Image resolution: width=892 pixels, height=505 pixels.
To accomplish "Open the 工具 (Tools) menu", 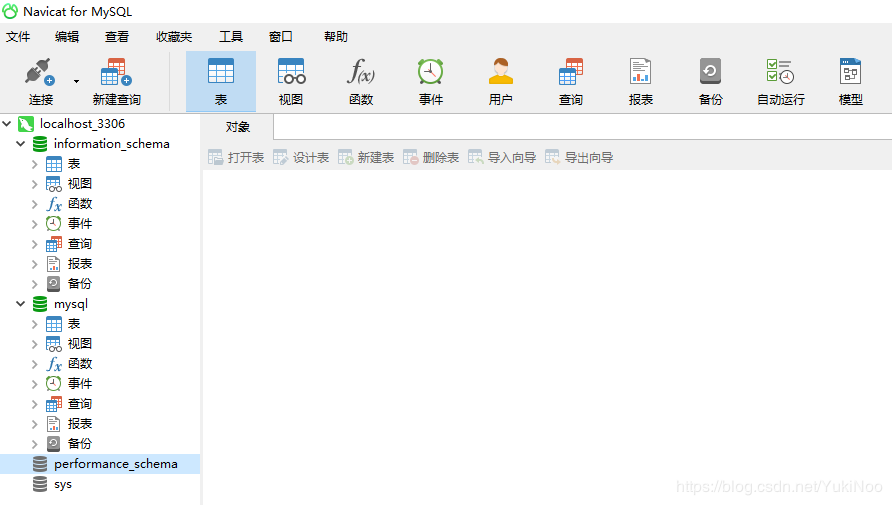I will click(231, 37).
